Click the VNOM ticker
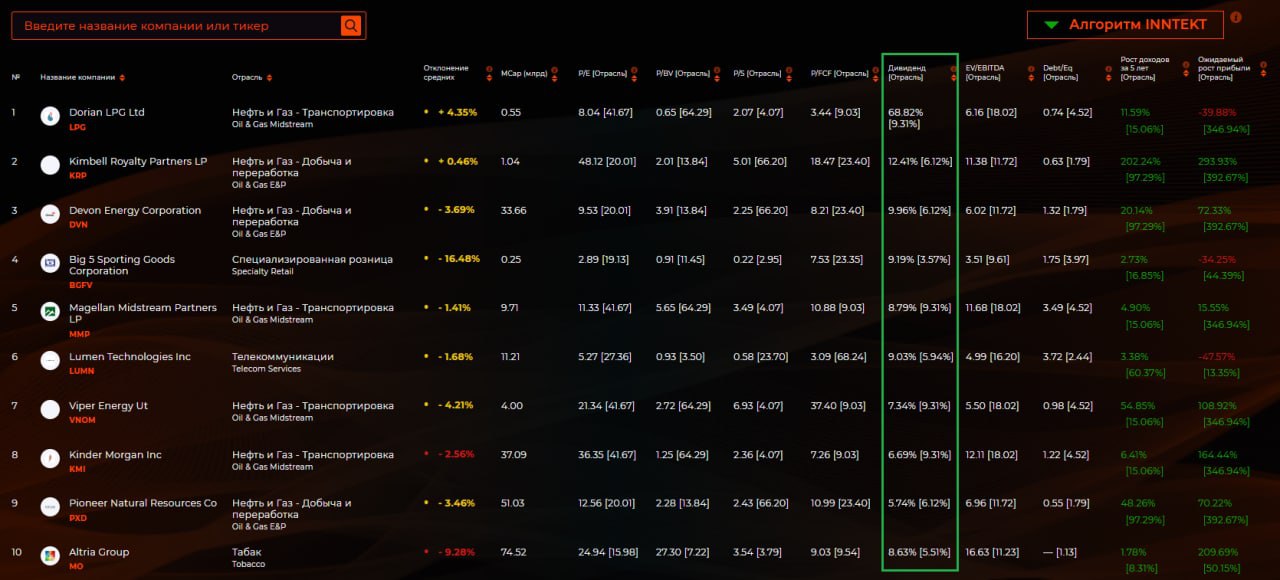 [x=82, y=420]
